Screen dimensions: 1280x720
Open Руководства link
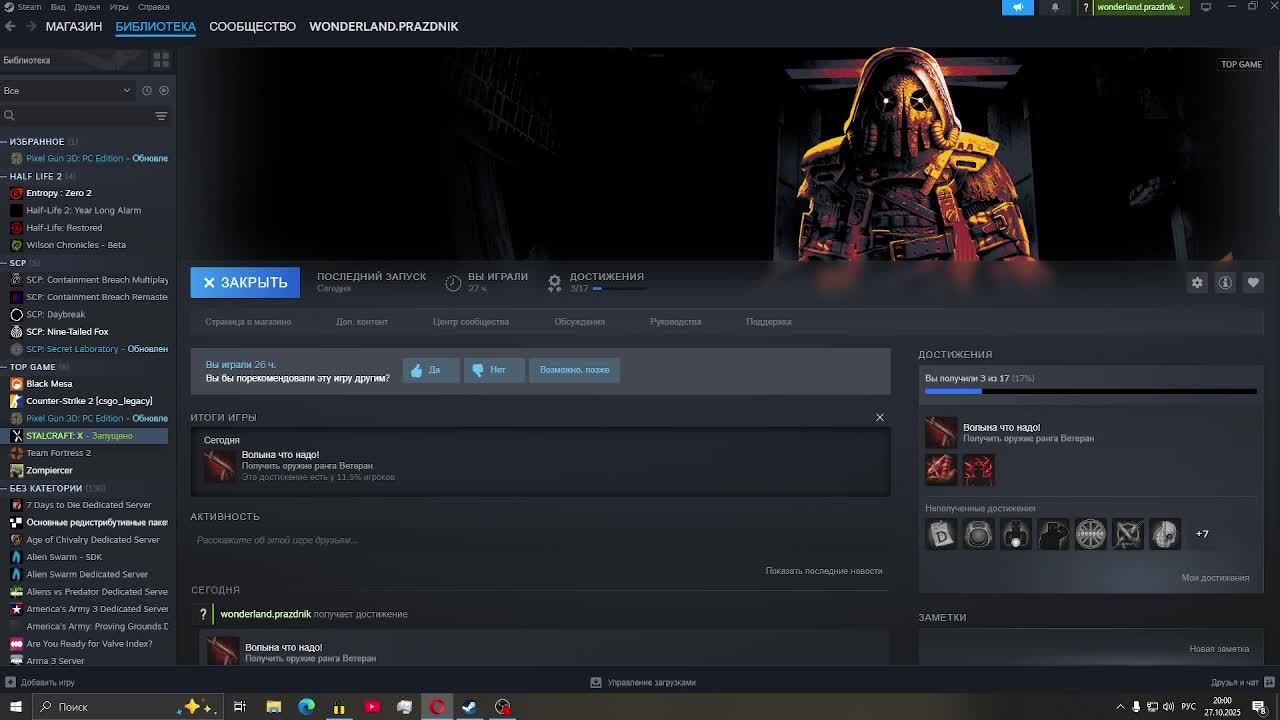(x=676, y=322)
